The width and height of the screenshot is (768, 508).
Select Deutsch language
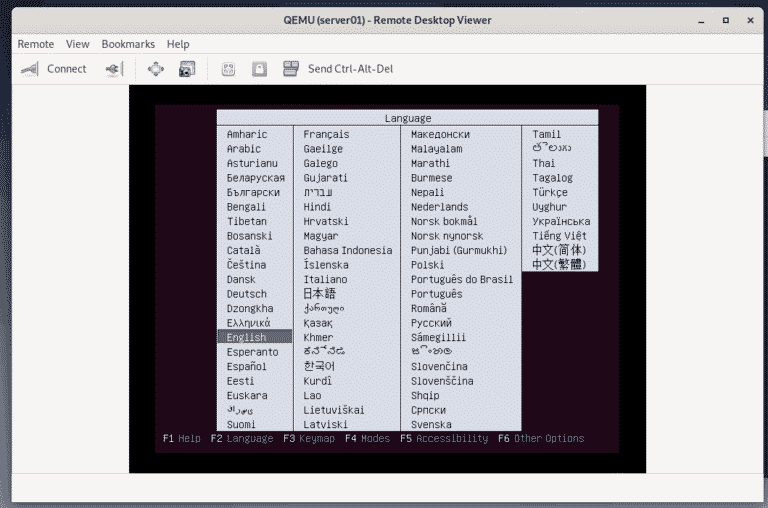pyautogui.click(x=246, y=294)
